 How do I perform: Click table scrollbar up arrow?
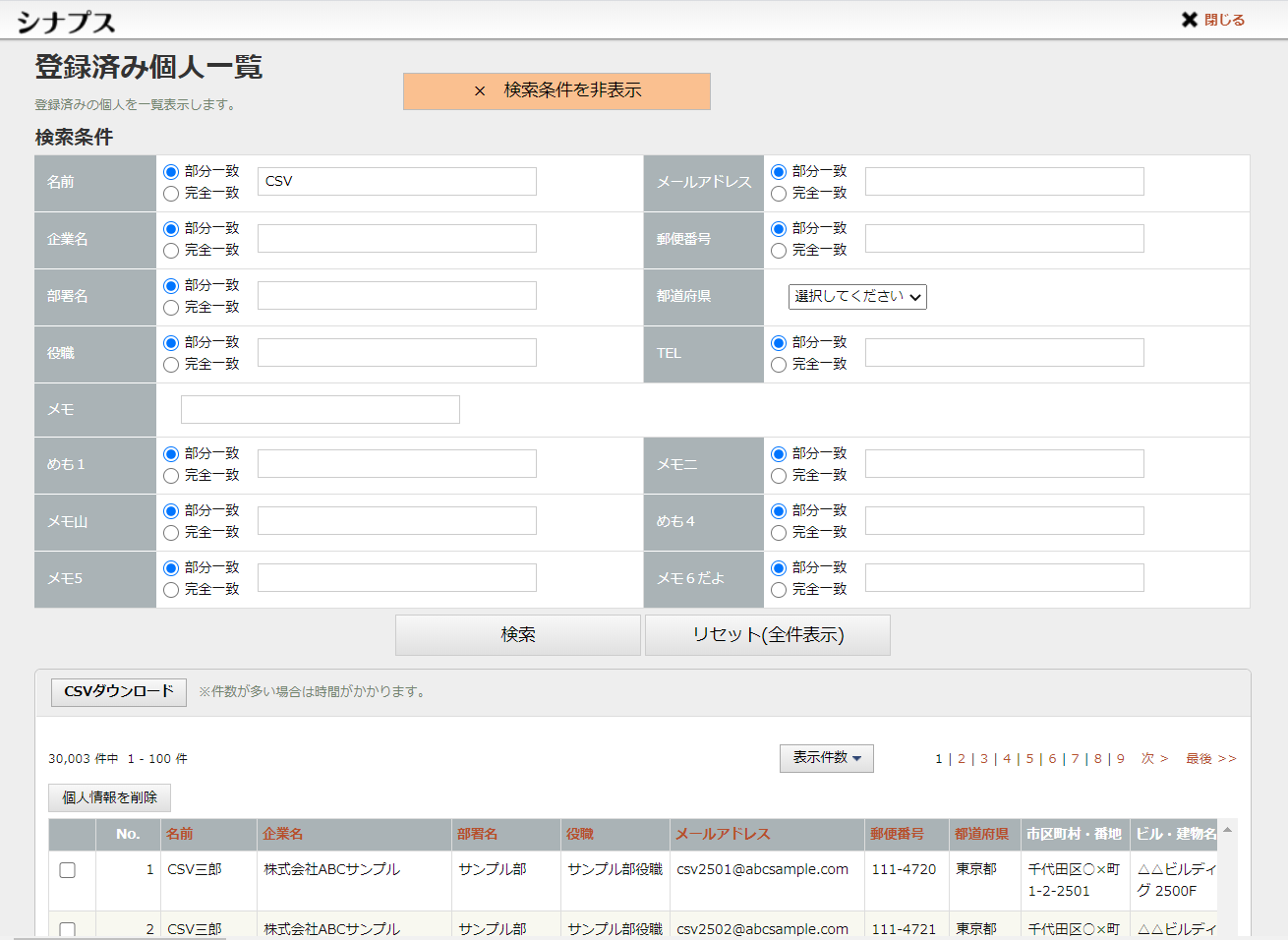point(1227,831)
